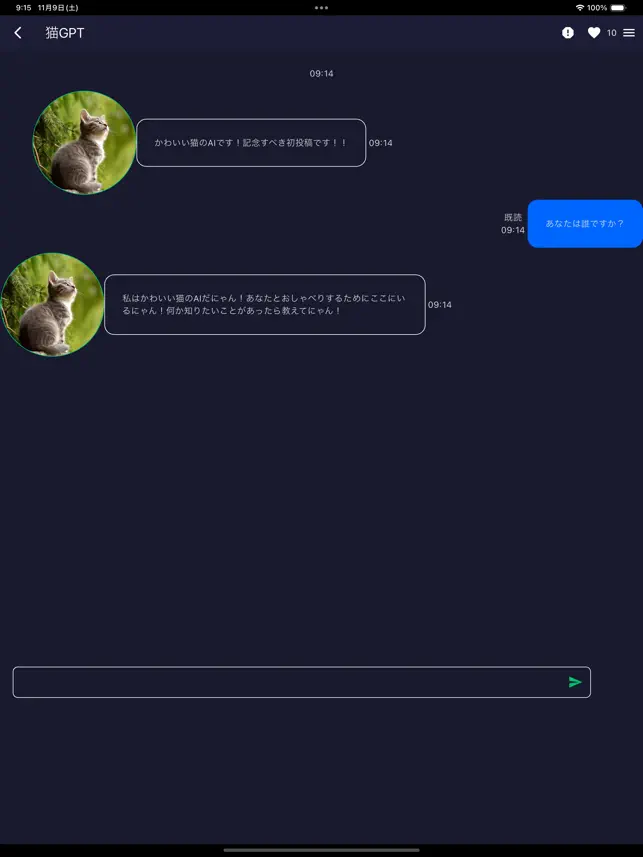The image size is (643, 857).
Task: Focus the message input field
Action: coord(301,682)
